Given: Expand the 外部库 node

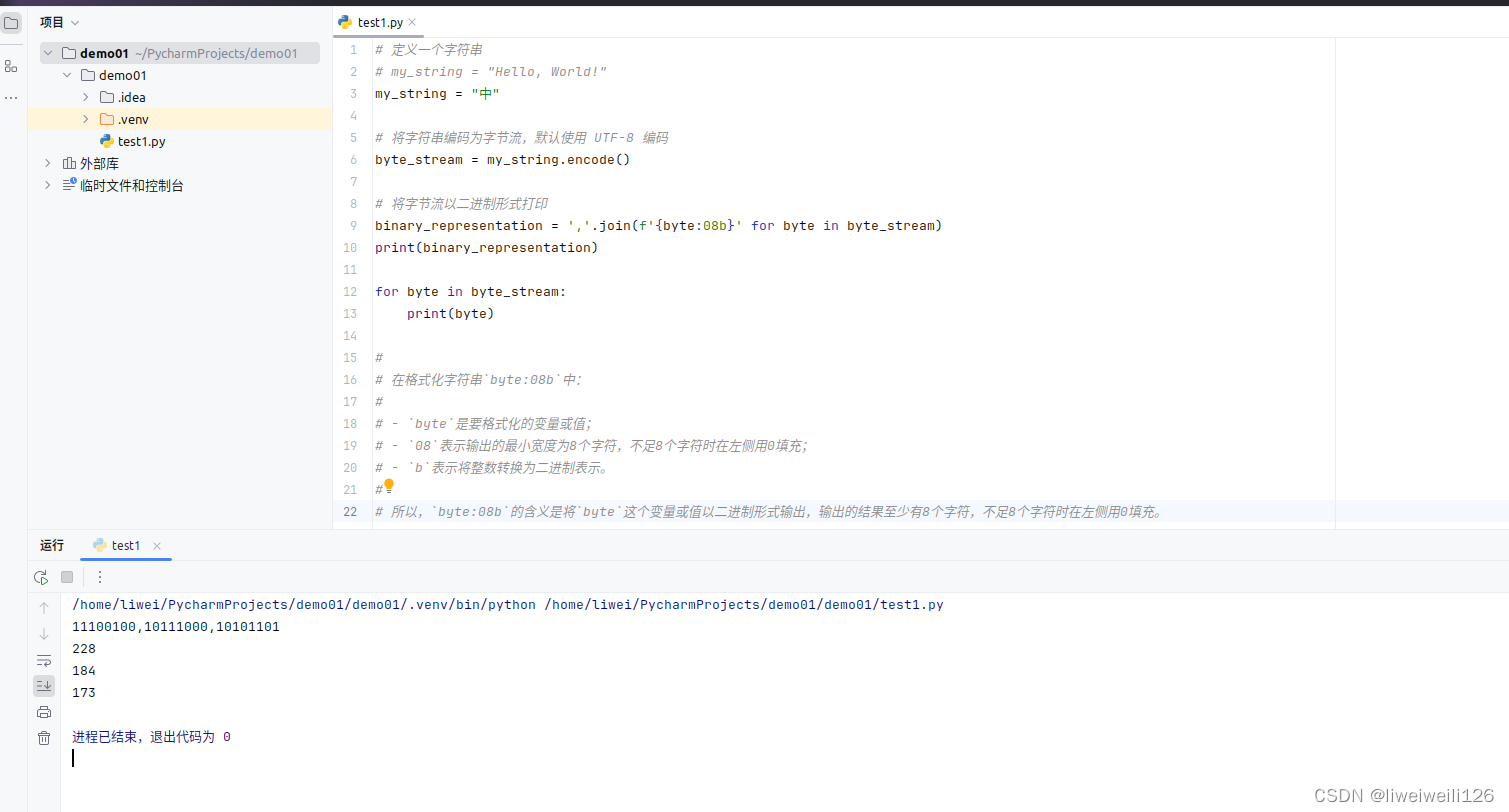Looking at the screenshot, I should (47, 163).
